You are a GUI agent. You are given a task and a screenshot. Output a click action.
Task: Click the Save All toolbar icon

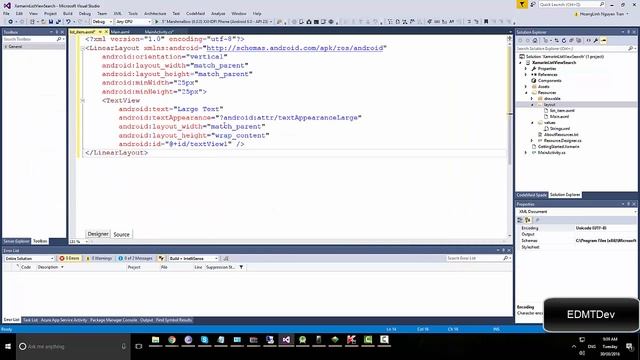coord(58,22)
